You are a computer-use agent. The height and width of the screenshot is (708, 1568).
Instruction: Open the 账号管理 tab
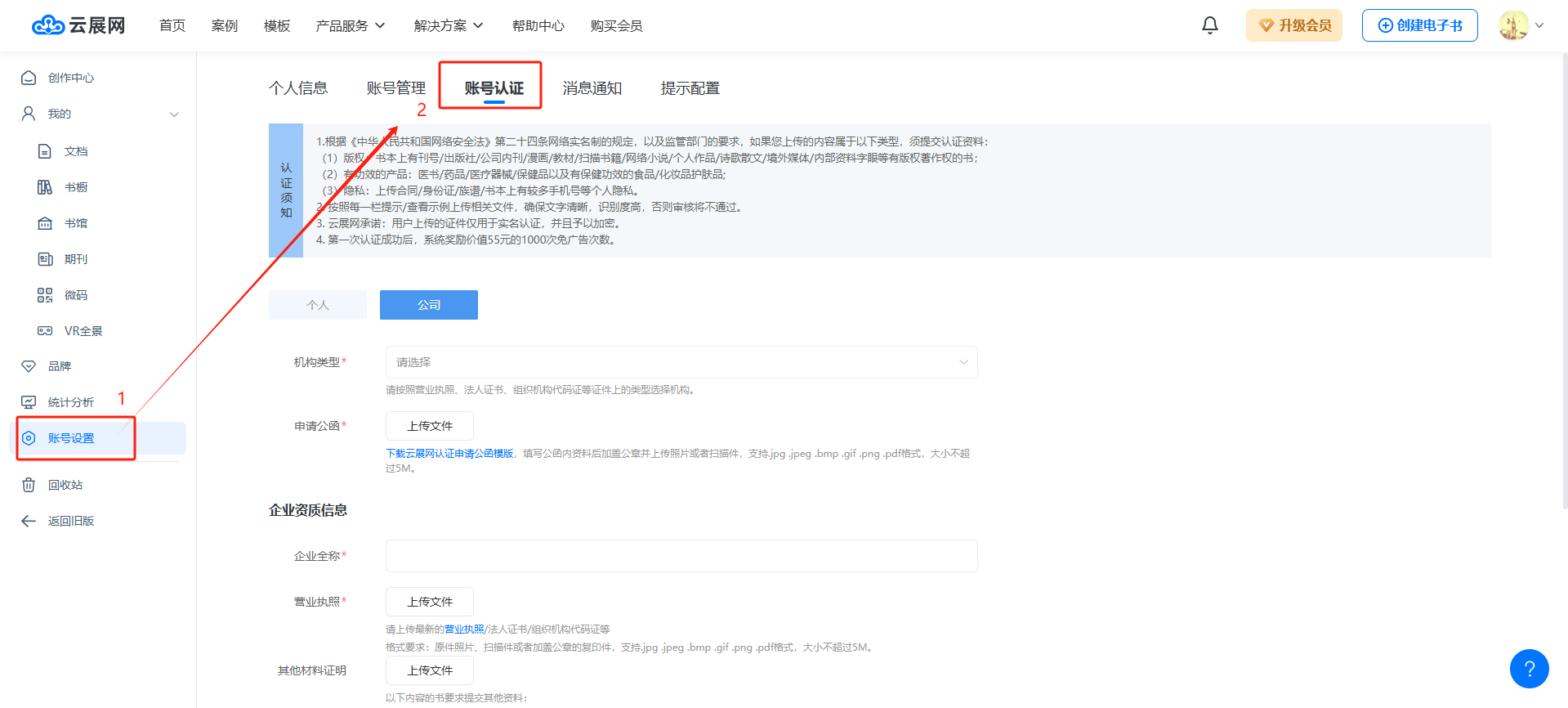(x=395, y=88)
